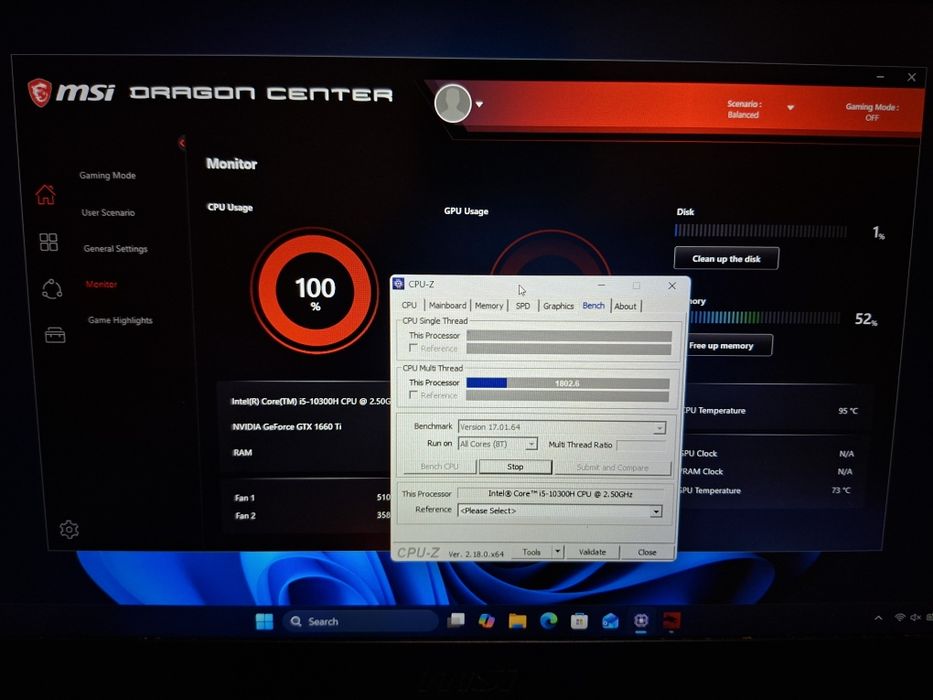Image resolution: width=933 pixels, height=700 pixels.
Task: Switch to the Mainboard tab in CPU-Z
Action: (447, 305)
